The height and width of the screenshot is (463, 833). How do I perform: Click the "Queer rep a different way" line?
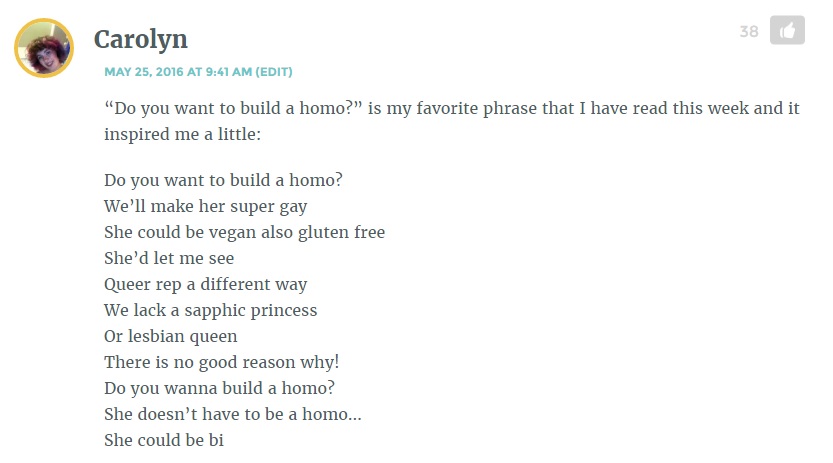pos(205,284)
